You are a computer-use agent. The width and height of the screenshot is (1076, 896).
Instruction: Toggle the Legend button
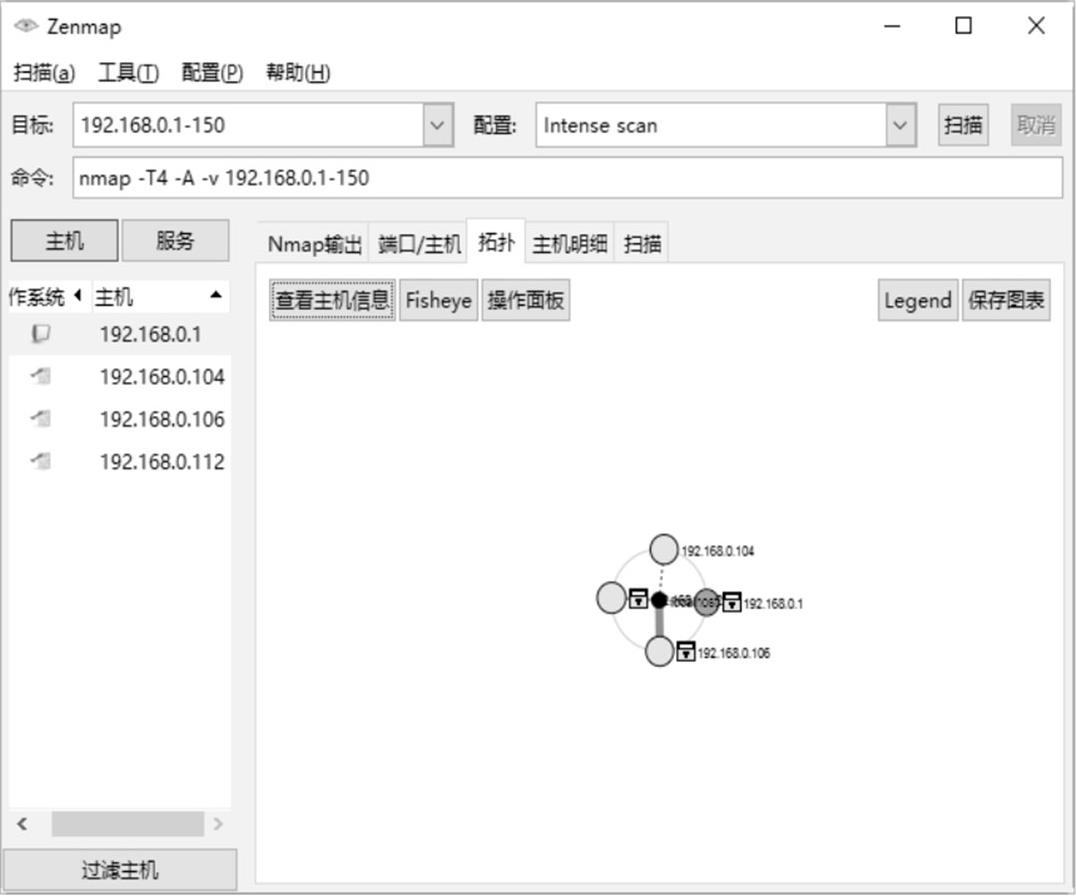pos(917,300)
